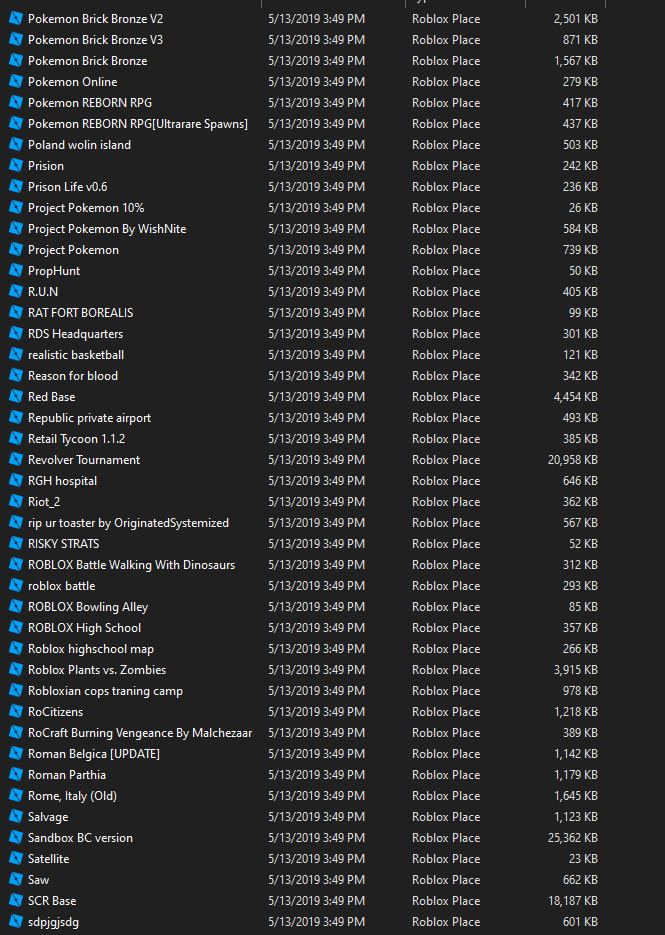Click the Roblox icon next to R.U.N
The height and width of the screenshot is (935, 665).
coord(16,292)
